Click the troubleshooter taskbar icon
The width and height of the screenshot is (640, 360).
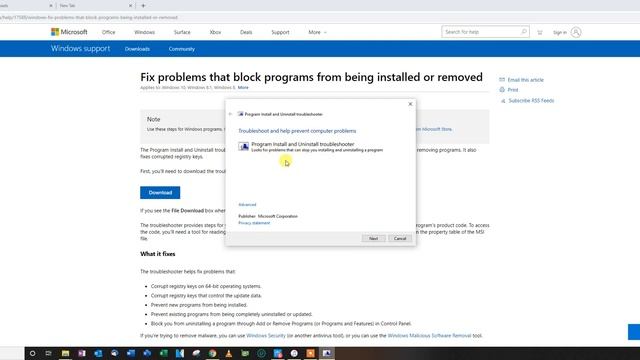[327, 353]
